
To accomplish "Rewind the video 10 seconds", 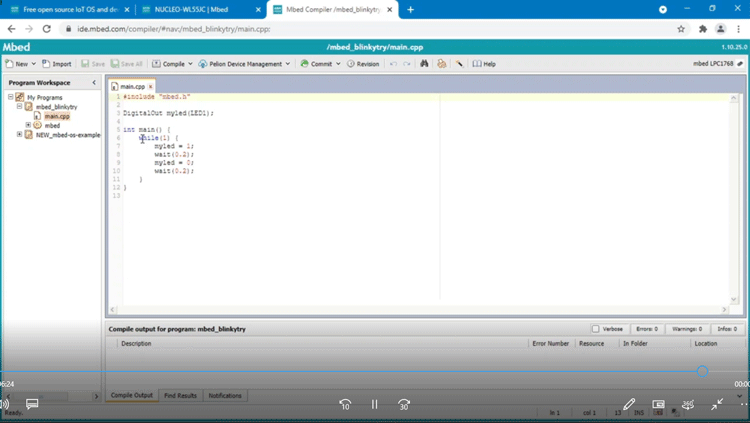I will point(345,405).
